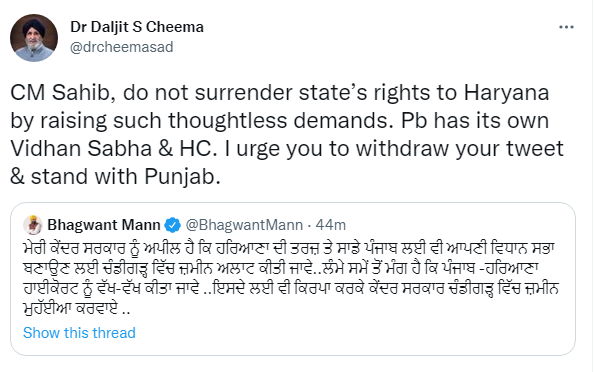Click the first line of Punjabi text
Viewport: 594px width, 372px height.
point(289,249)
